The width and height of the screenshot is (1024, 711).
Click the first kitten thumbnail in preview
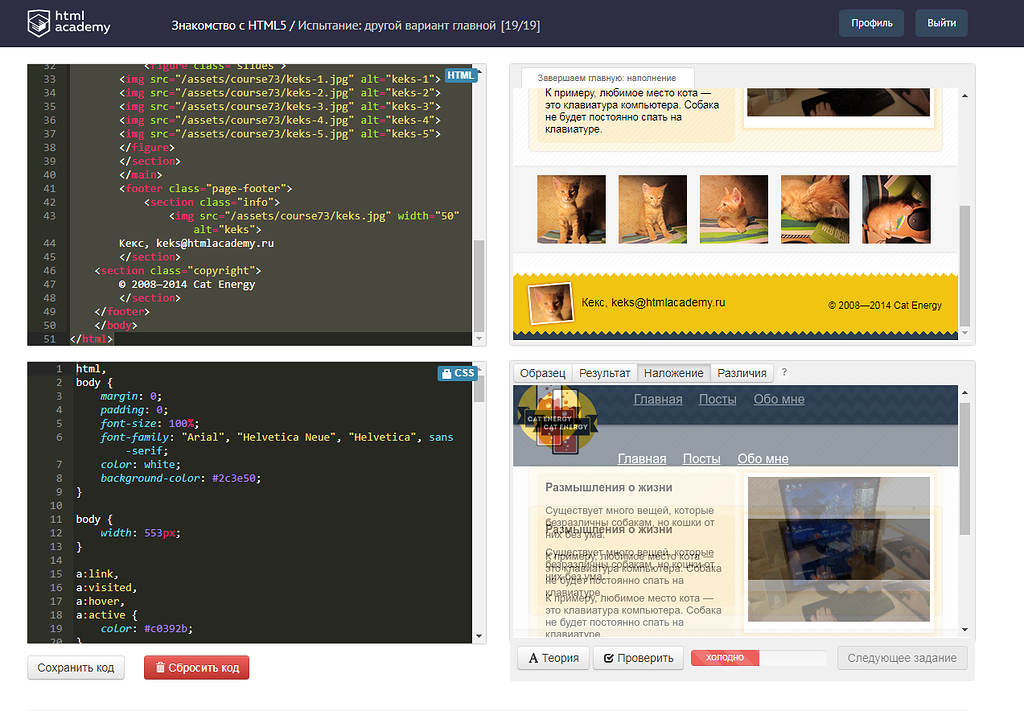571,209
